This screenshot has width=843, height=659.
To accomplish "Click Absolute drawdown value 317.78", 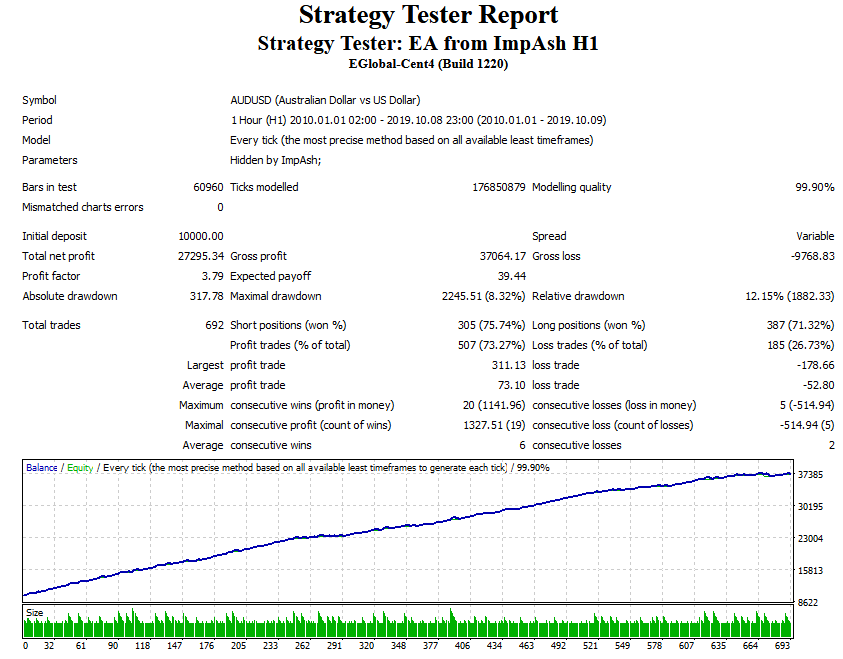I will tap(206, 296).
